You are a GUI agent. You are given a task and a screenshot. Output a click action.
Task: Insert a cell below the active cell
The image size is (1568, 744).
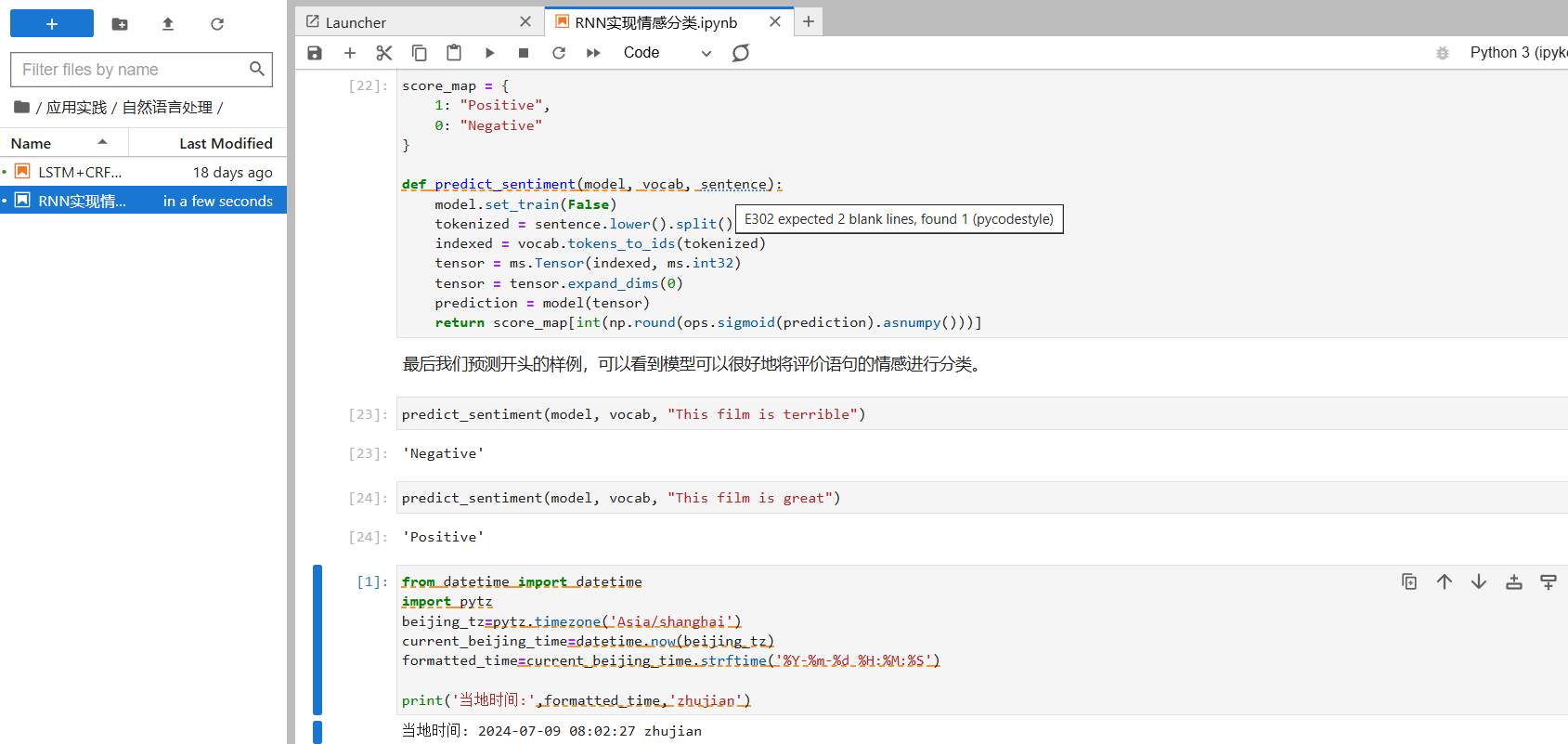tap(1549, 581)
